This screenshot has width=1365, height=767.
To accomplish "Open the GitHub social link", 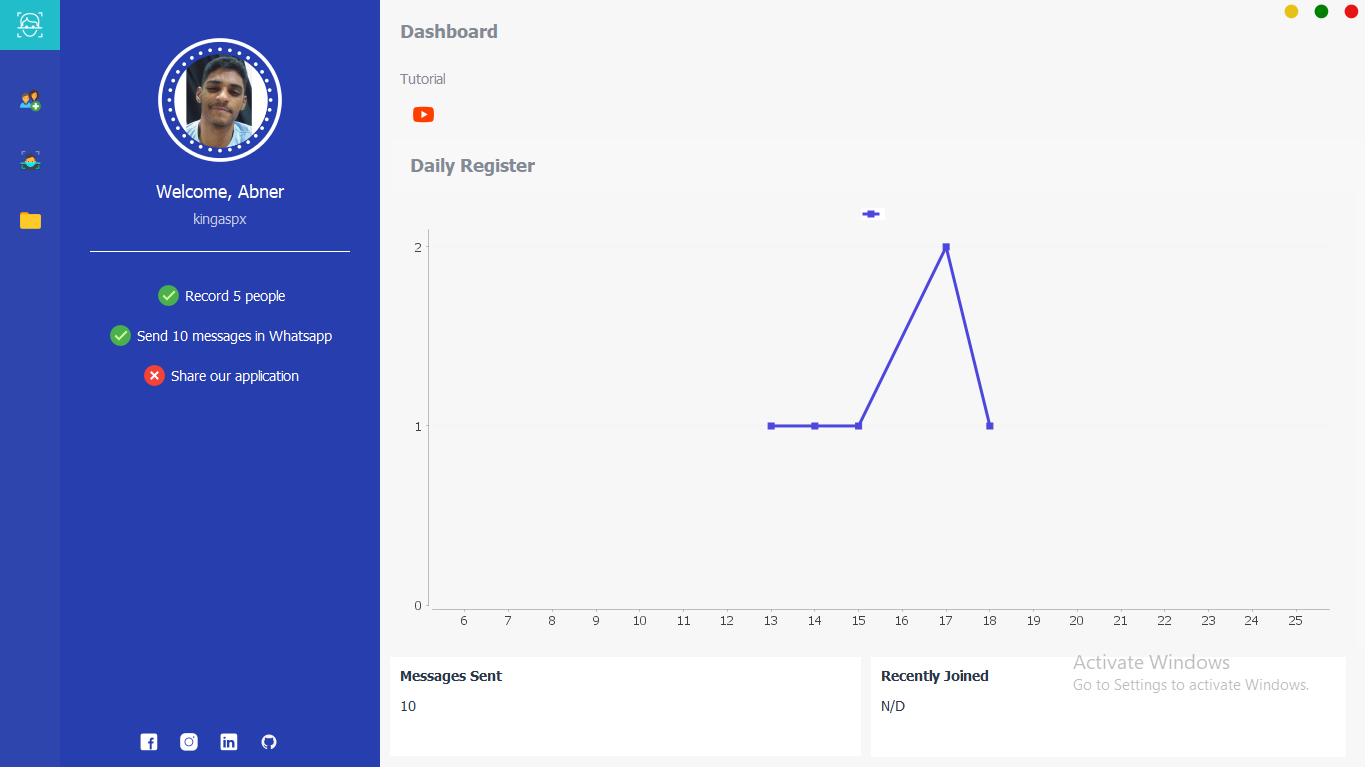I will pos(268,742).
